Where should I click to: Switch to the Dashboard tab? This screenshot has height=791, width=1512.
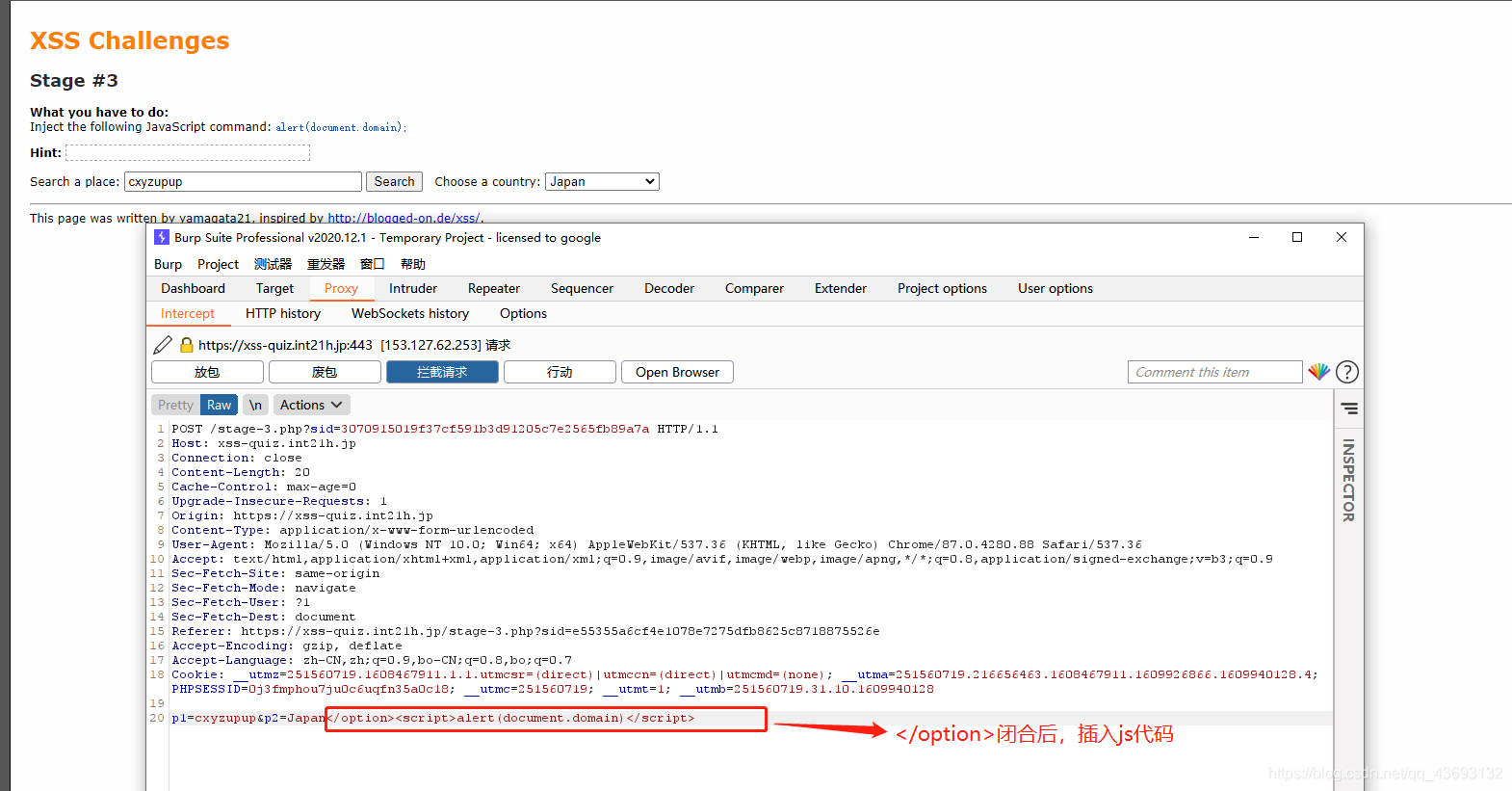pyautogui.click(x=193, y=288)
